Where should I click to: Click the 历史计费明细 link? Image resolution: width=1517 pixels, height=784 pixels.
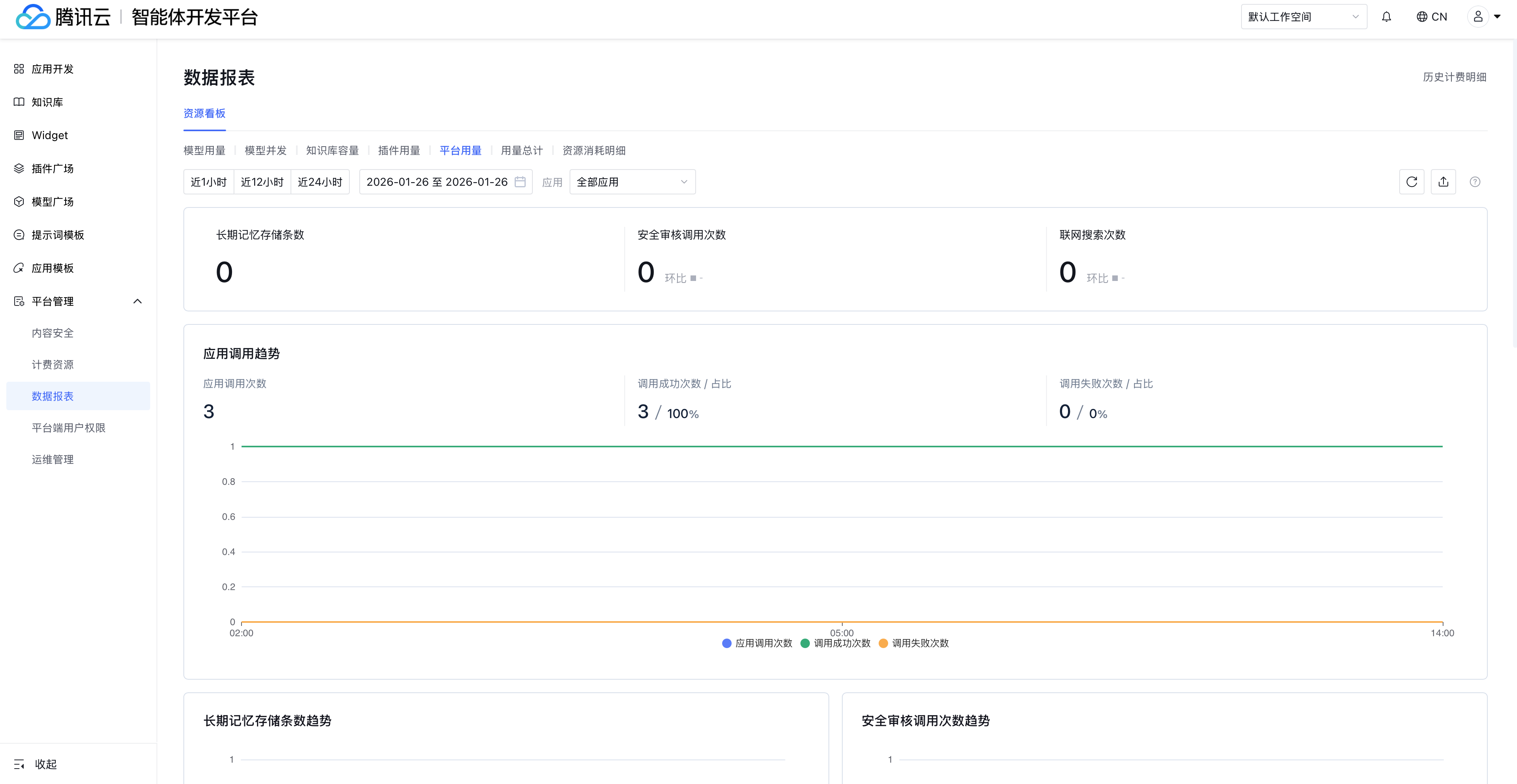1454,77
